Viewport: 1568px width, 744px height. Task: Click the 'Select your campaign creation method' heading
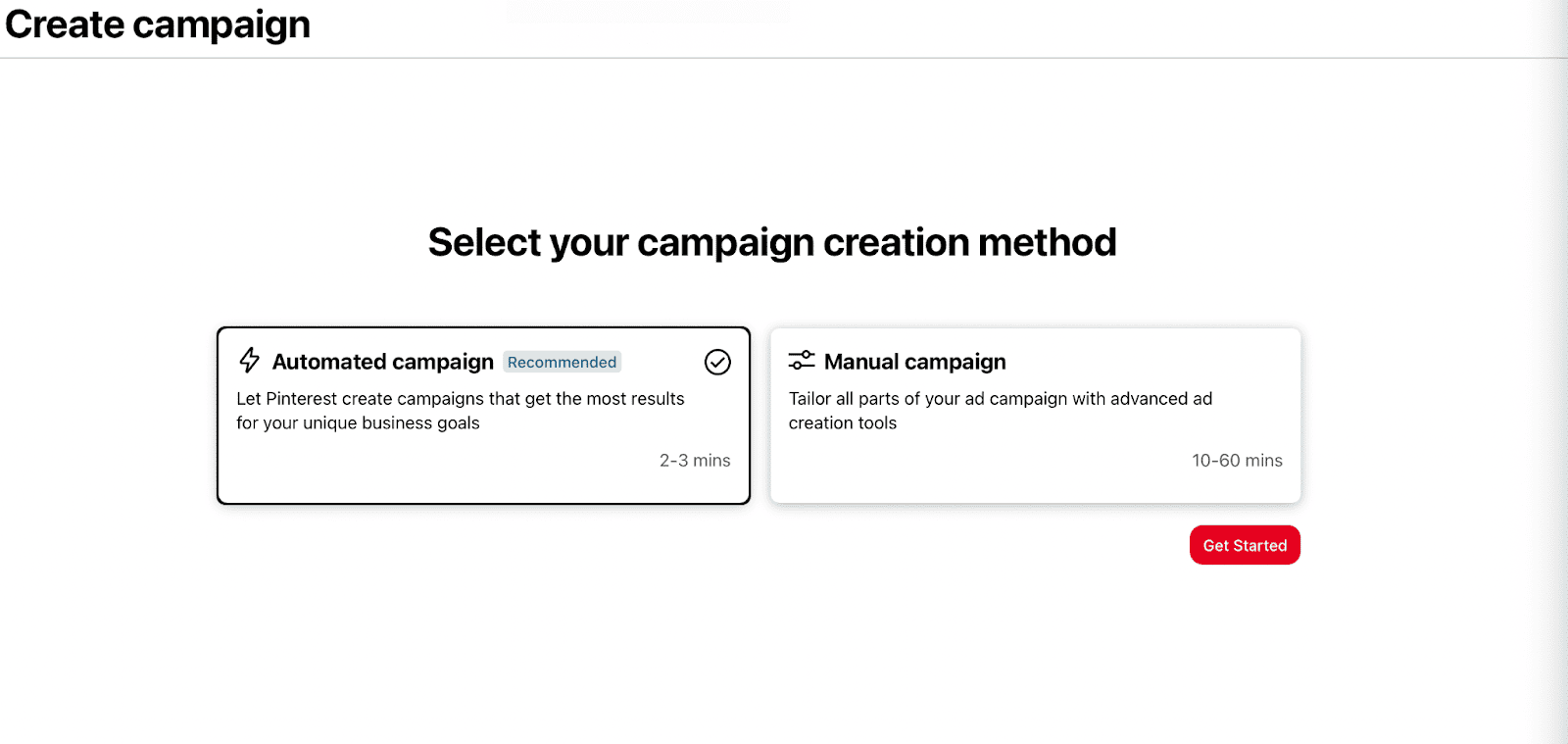click(x=772, y=243)
